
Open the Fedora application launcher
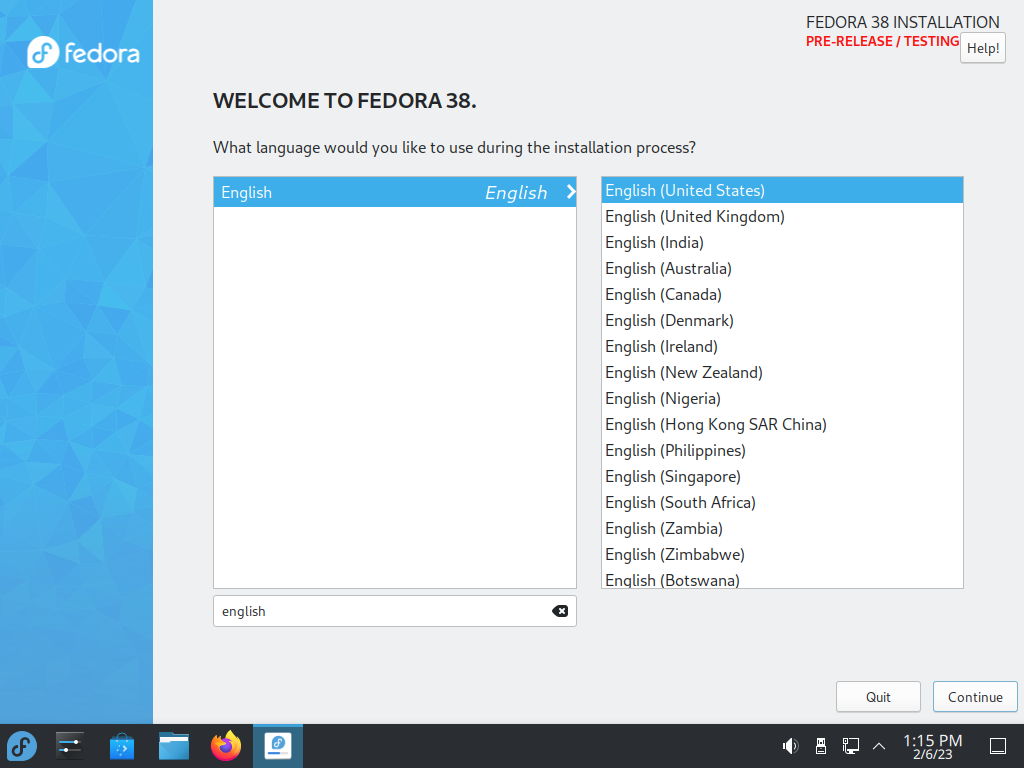[22, 746]
